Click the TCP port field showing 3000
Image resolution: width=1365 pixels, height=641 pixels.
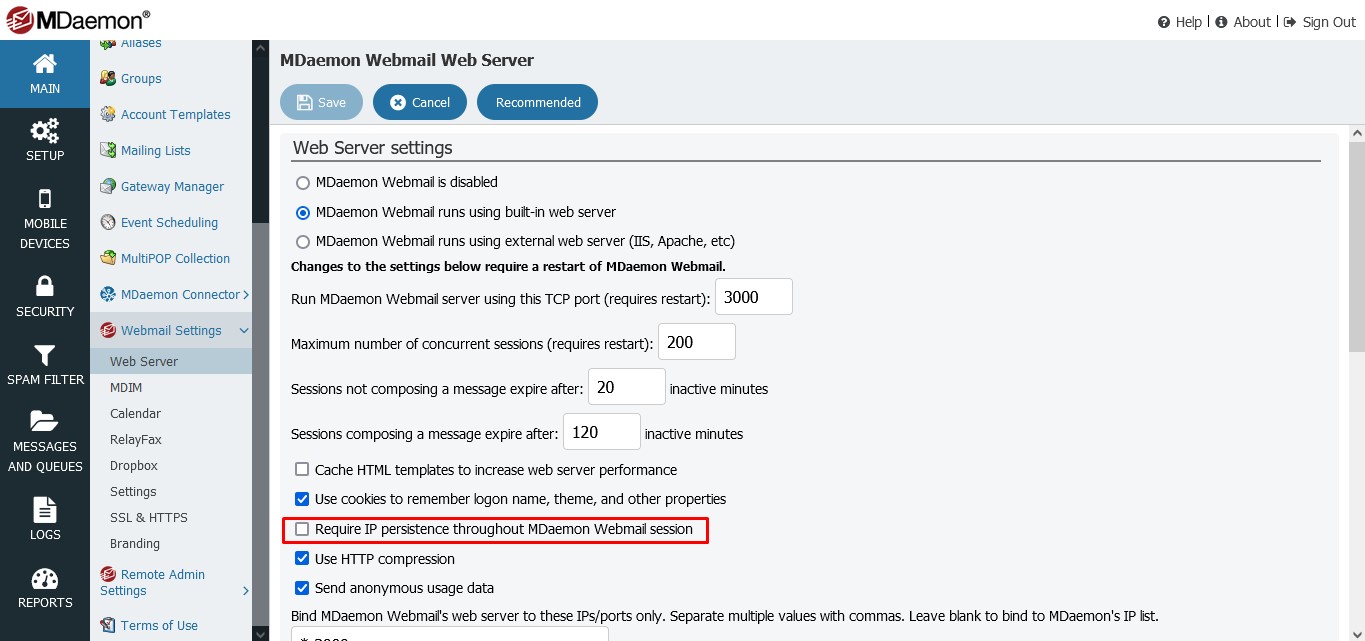coord(754,297)
